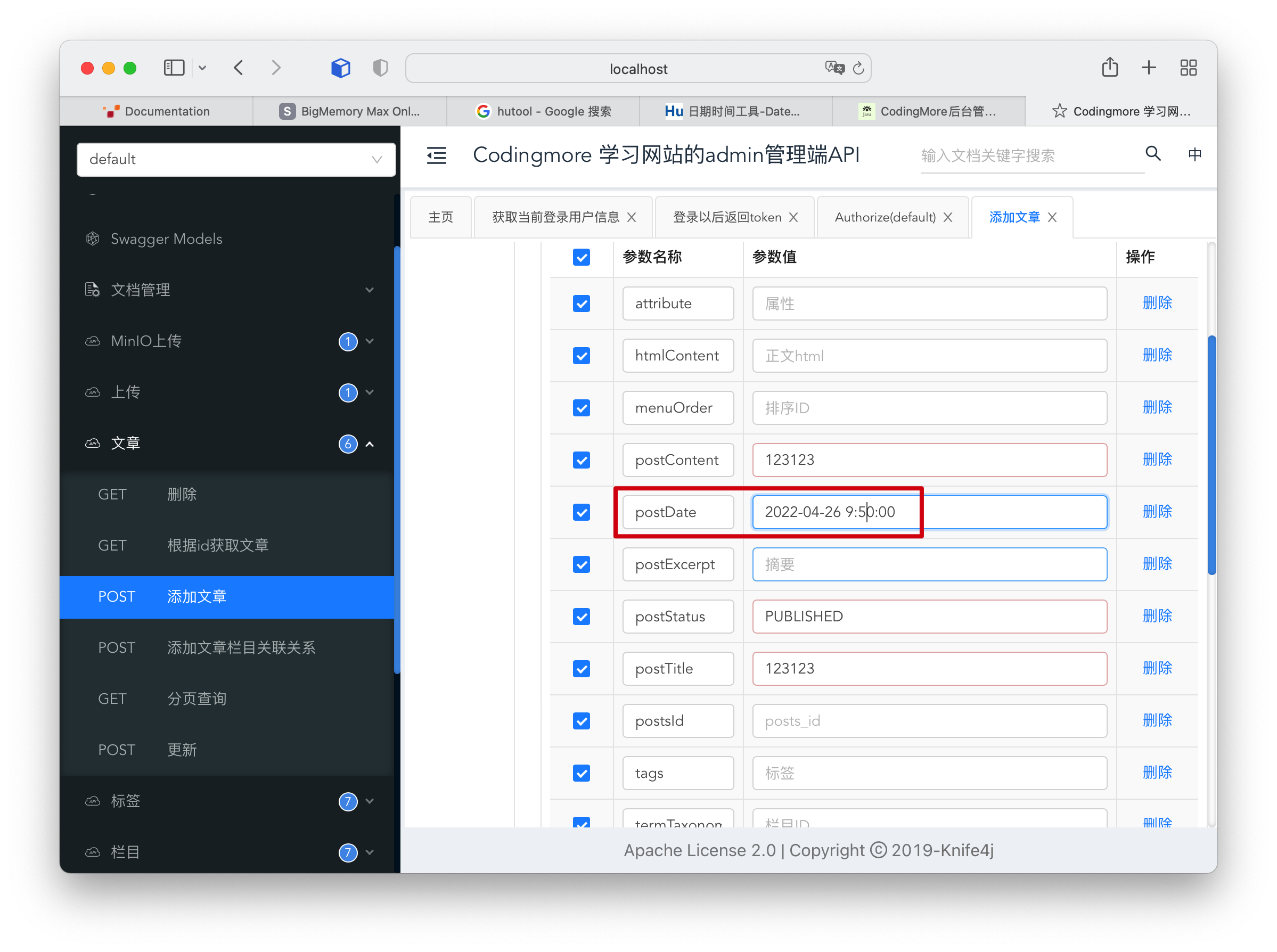Click the search magnifier icon
The image size is (1277, 952).
click(x=1152, y=154)
